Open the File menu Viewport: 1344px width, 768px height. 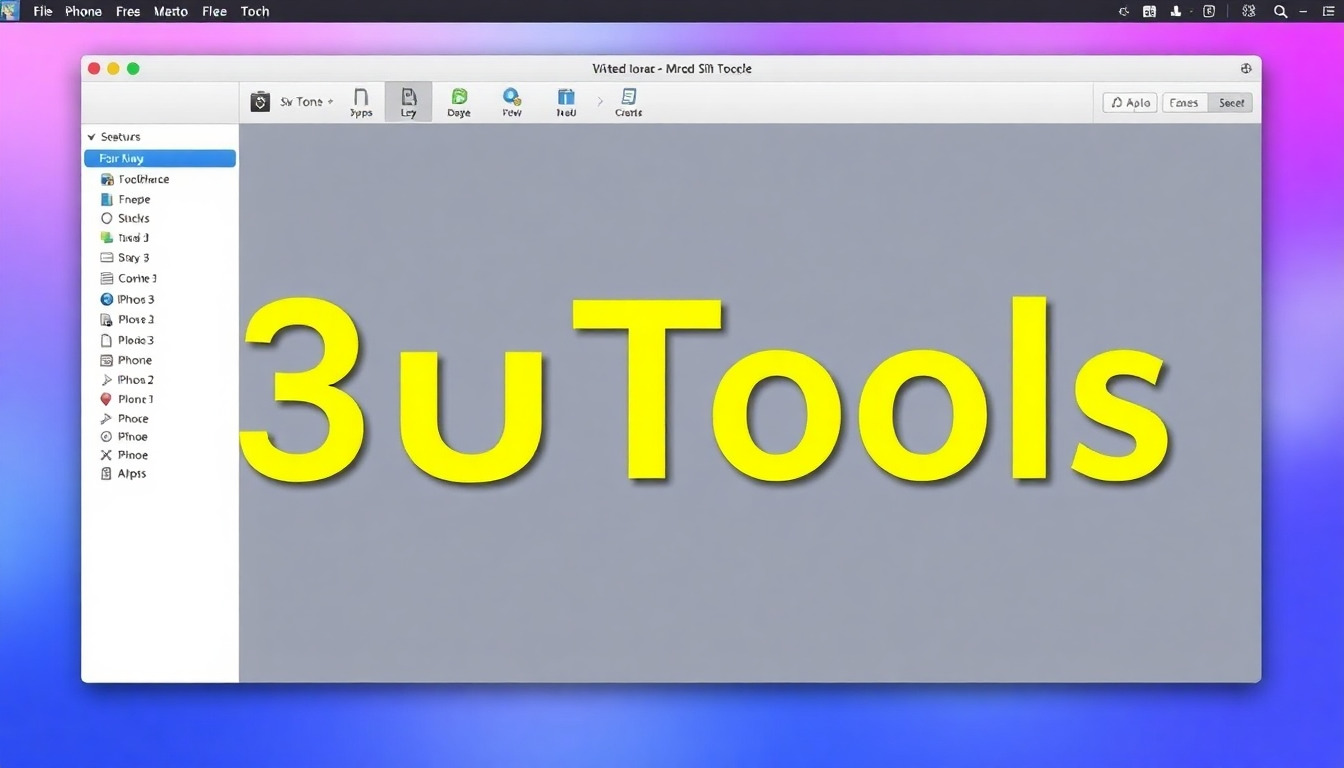coord(43,12)
